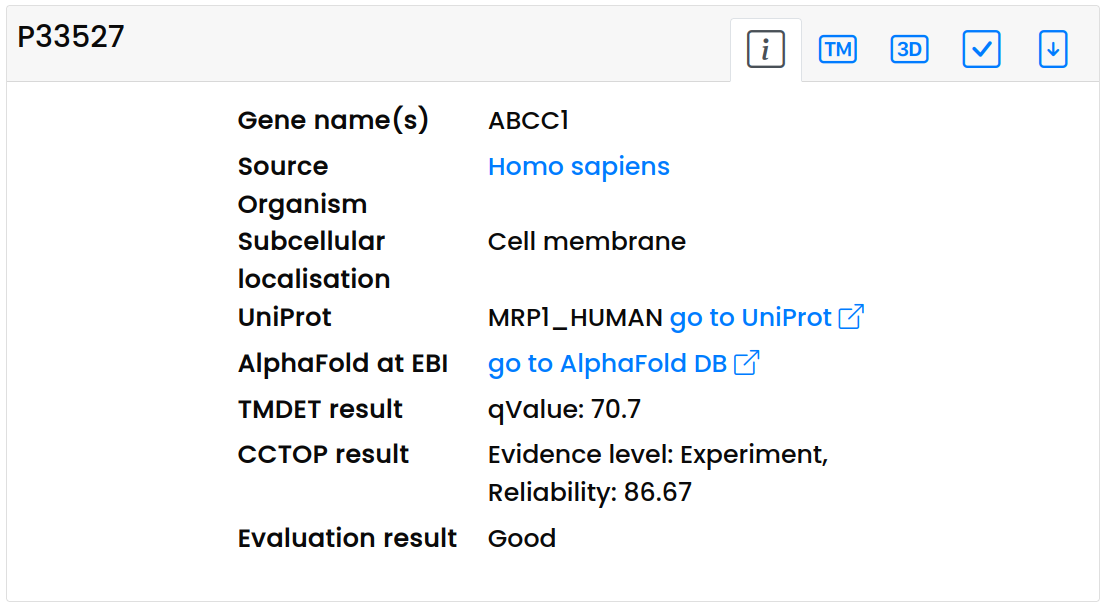Open the go to UniProt link

pos(750,318)
